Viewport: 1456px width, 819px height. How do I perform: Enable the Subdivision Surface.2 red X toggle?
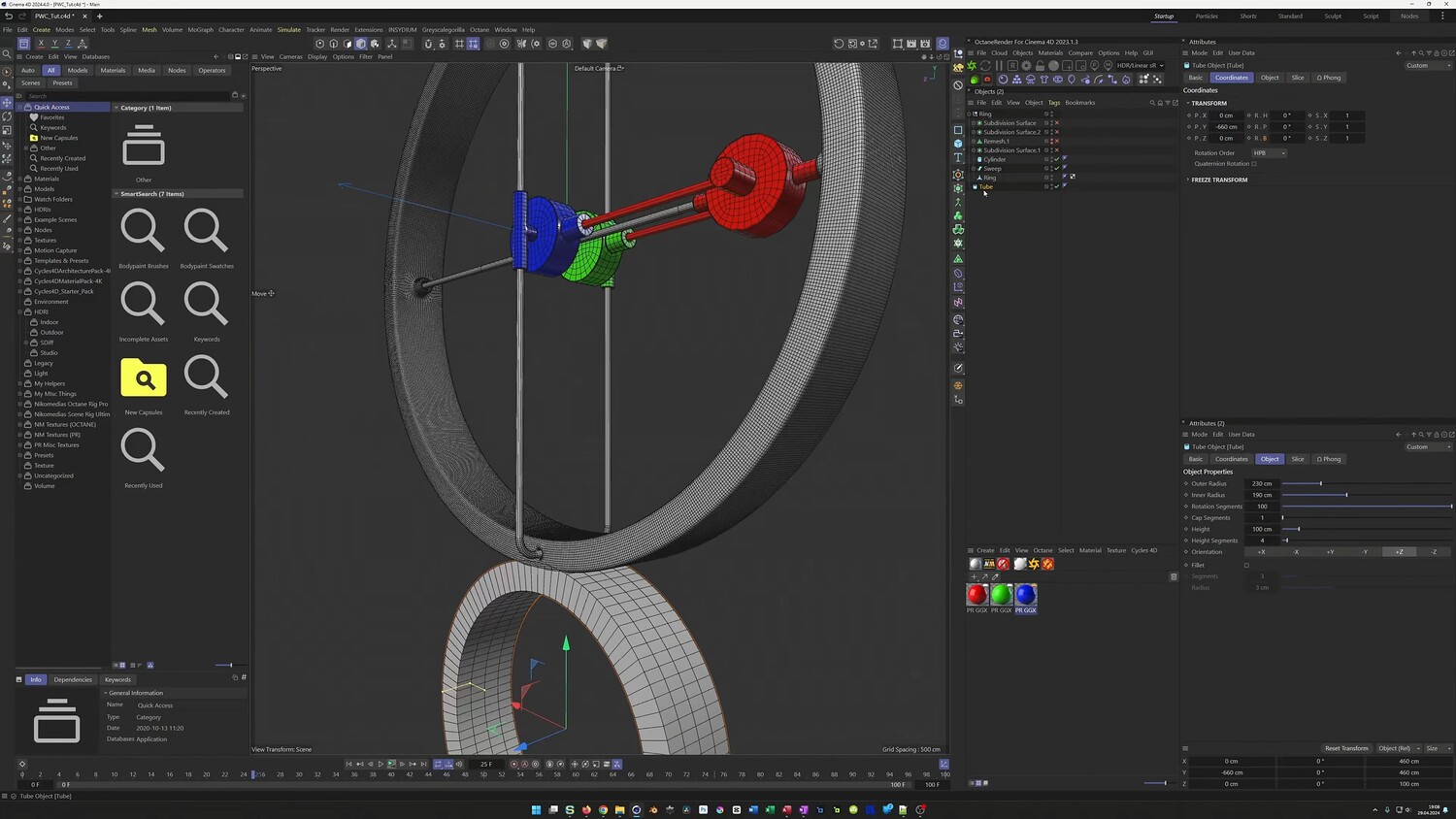[1057, 132]
